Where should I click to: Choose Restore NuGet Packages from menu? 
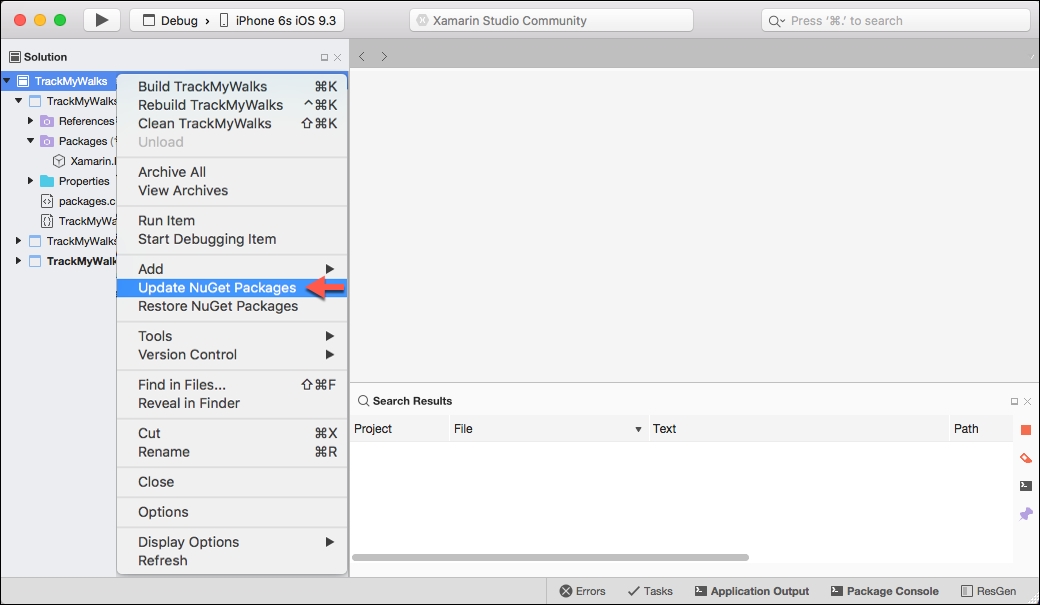(218, 306)
